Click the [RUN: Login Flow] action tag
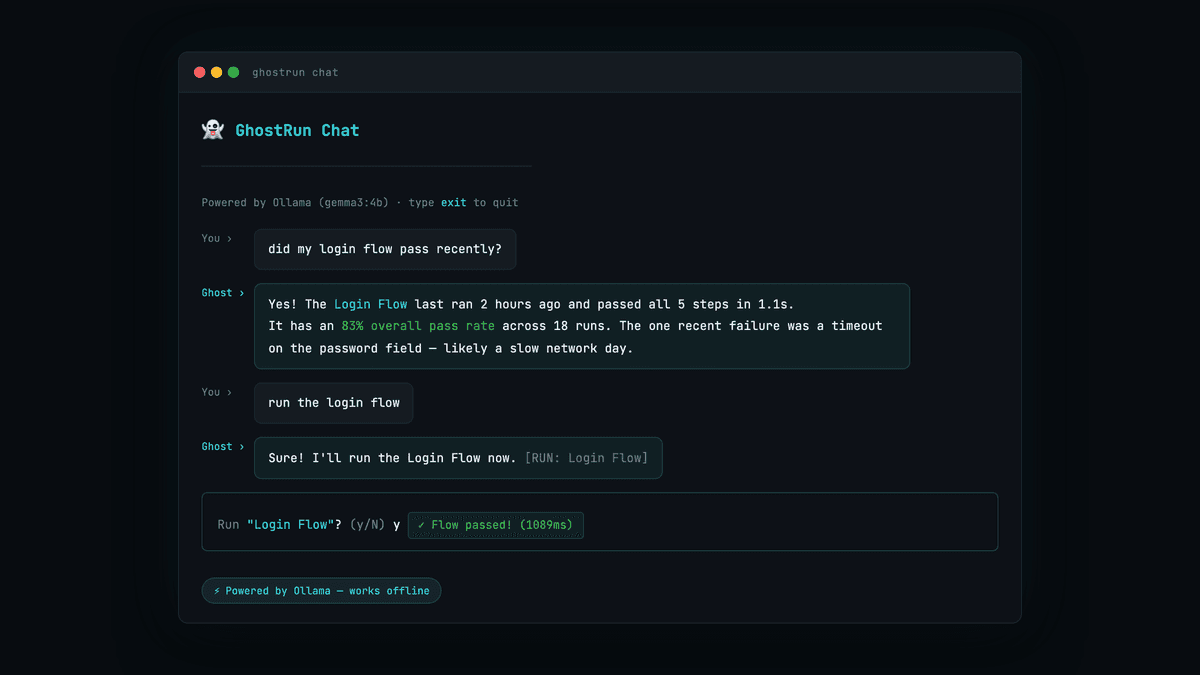Screen dimensions: 1200x675 coord(589,457)
